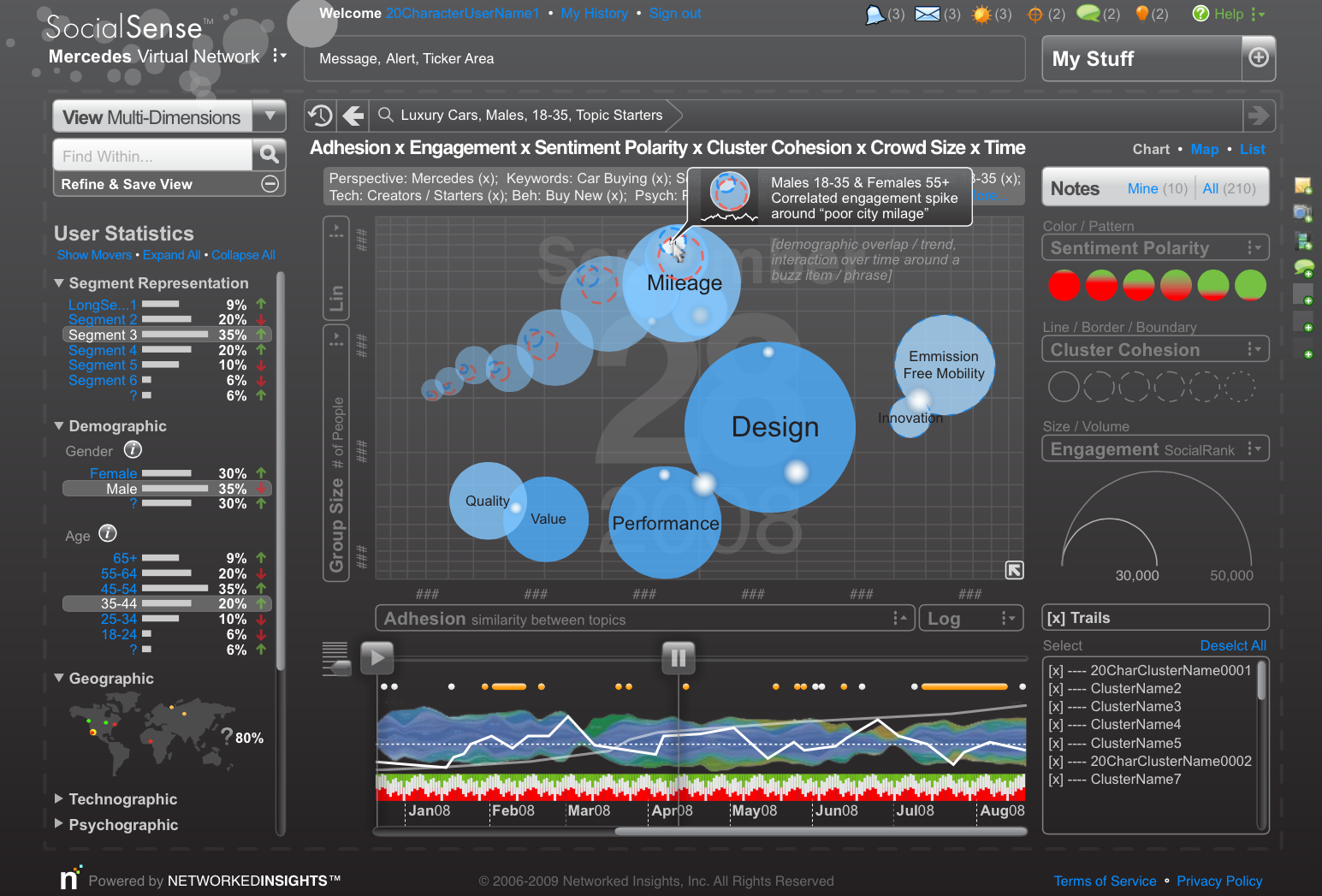Select the solid red sentiment swatch
The height and width of the screenshot is (896, 1322).
click(1064, 285)
